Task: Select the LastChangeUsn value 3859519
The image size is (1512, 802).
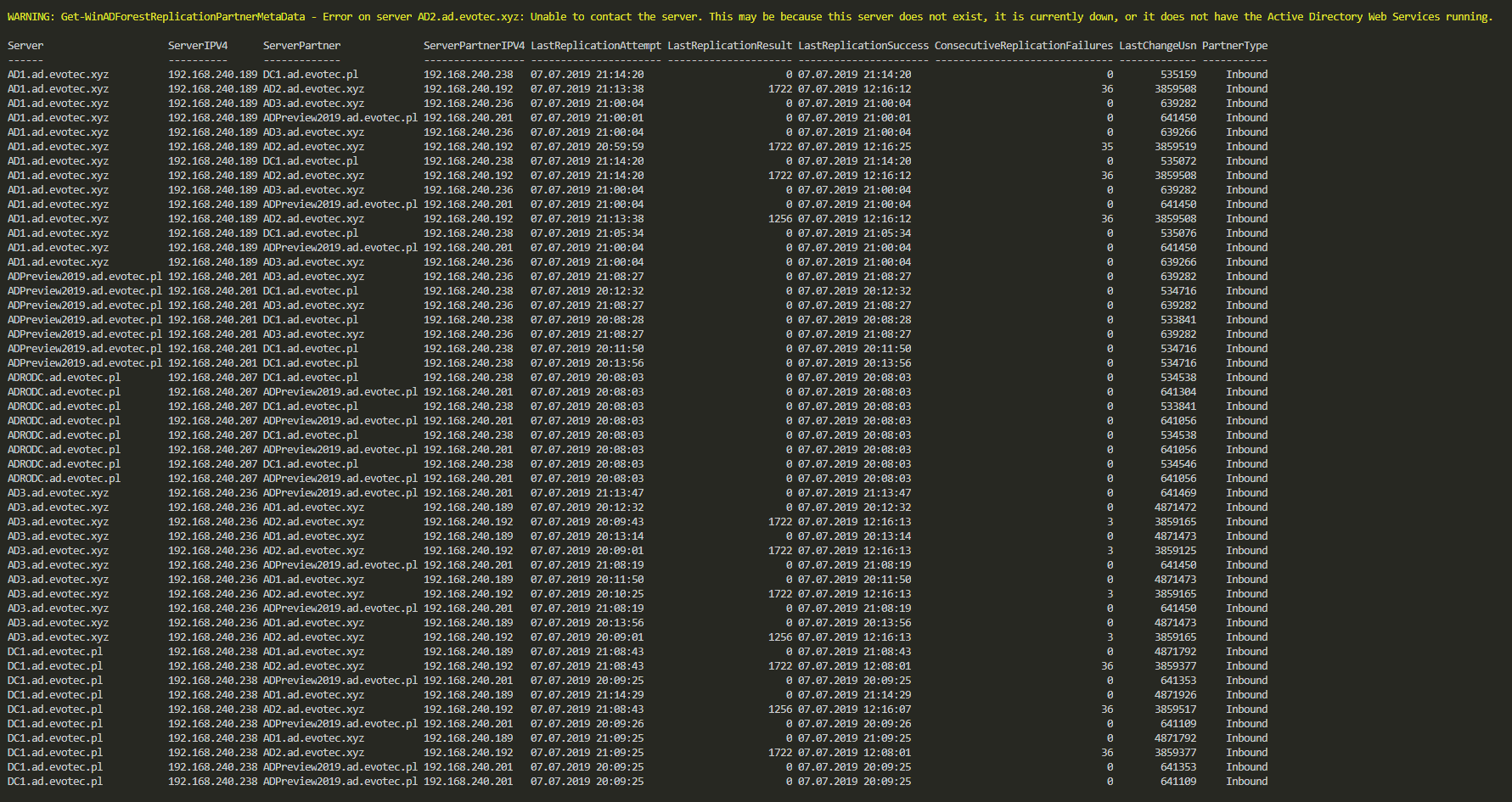Action: (1175, 147)
